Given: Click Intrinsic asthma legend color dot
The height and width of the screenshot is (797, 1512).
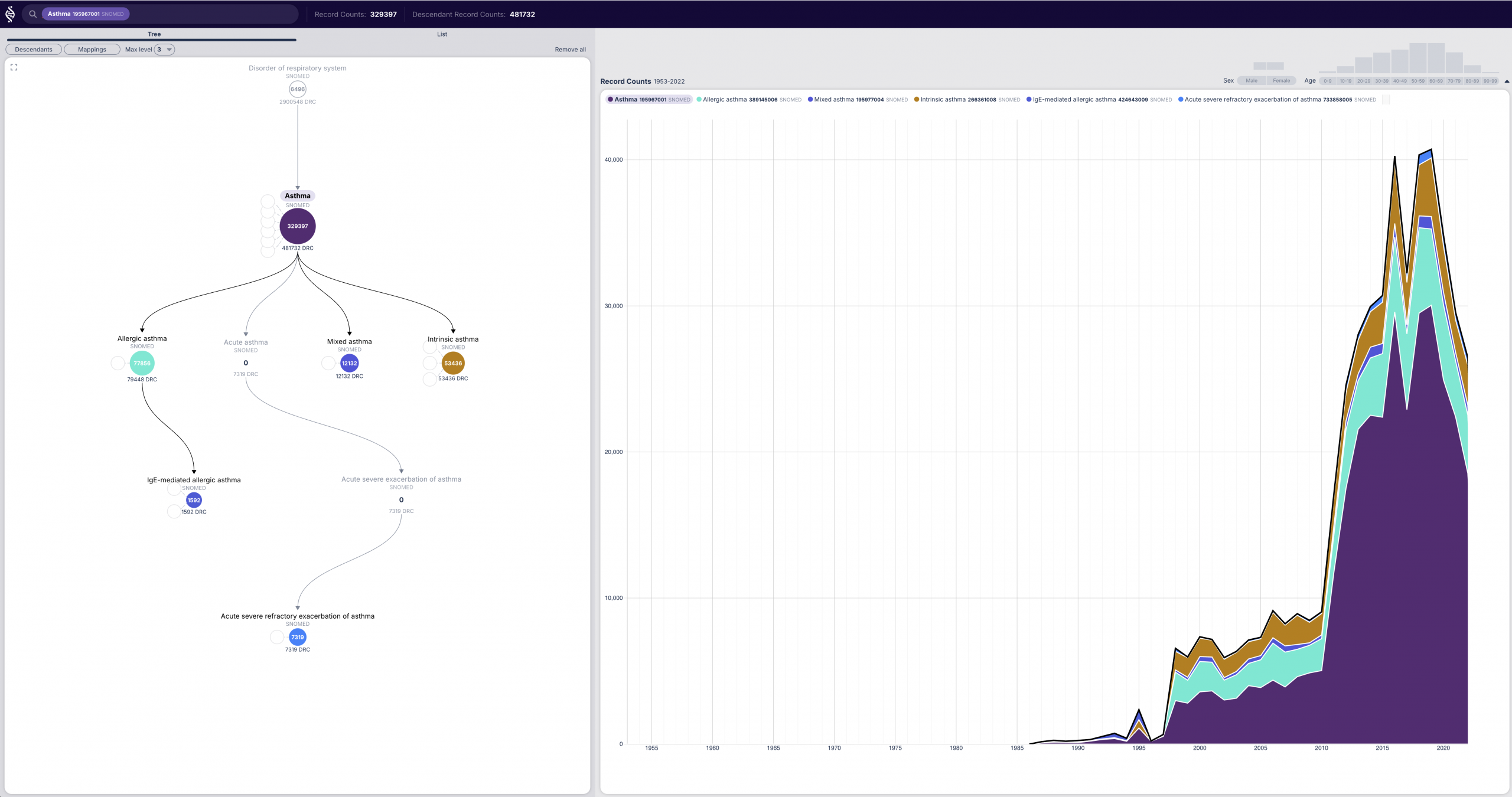Looking at the screenshot, I should click(916, 99).
